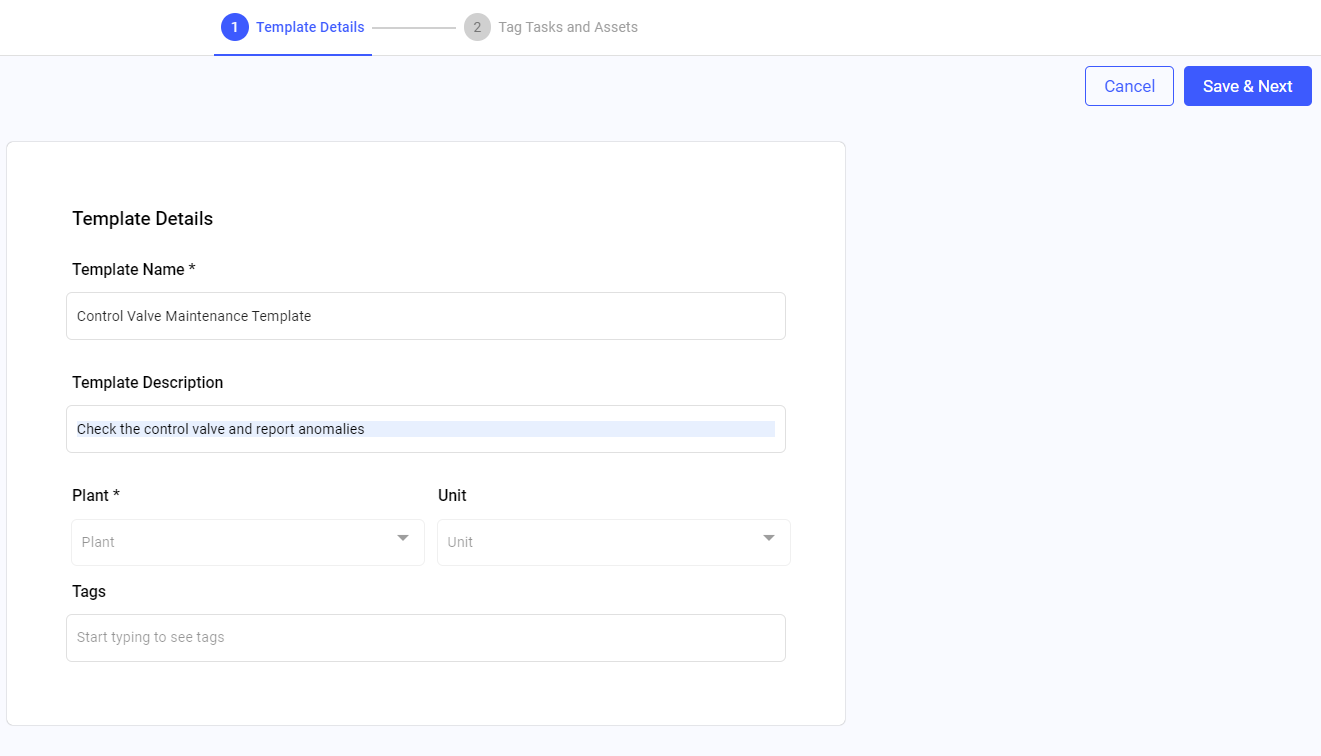Go to Tag Tasks and Assets step
1321x756 pixels.
pos(567,27)
